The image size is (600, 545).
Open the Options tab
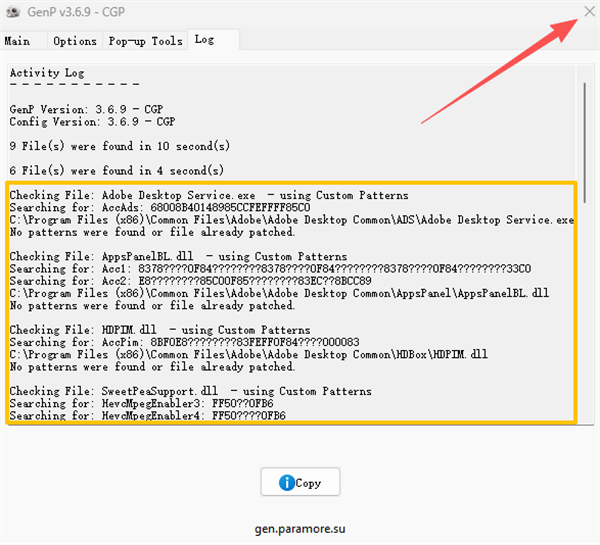75,41
